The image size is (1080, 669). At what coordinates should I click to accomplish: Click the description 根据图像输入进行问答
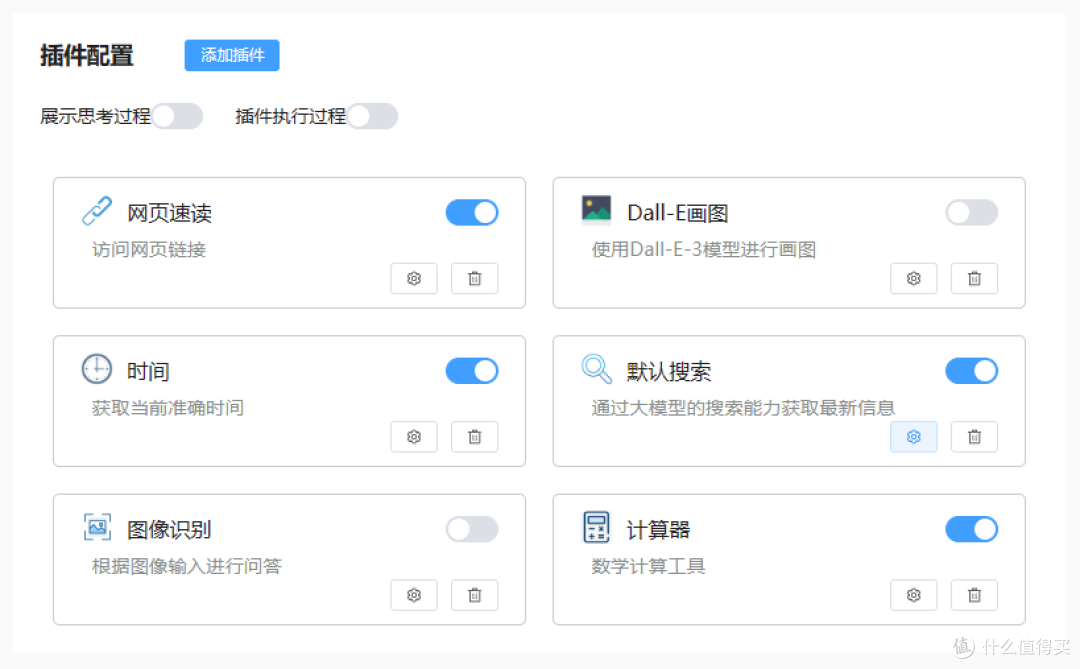pyautogui.click(x=187, y=566)
